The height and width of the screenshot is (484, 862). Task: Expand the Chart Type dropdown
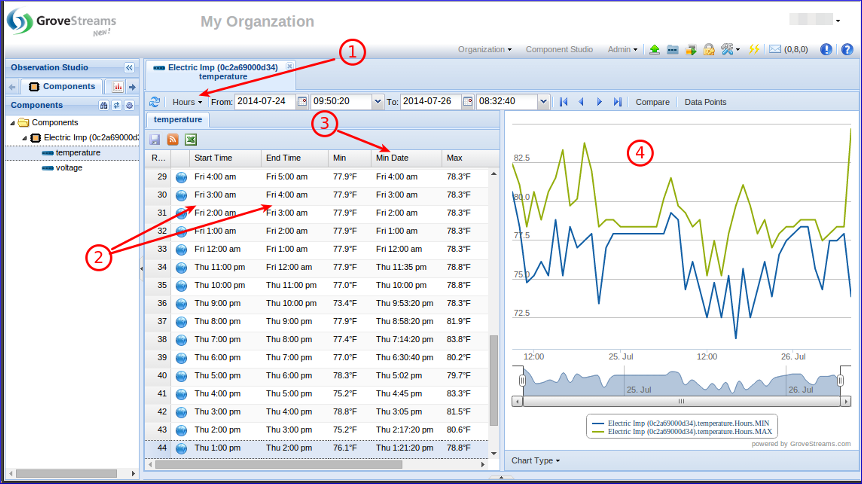coord(535,461)
